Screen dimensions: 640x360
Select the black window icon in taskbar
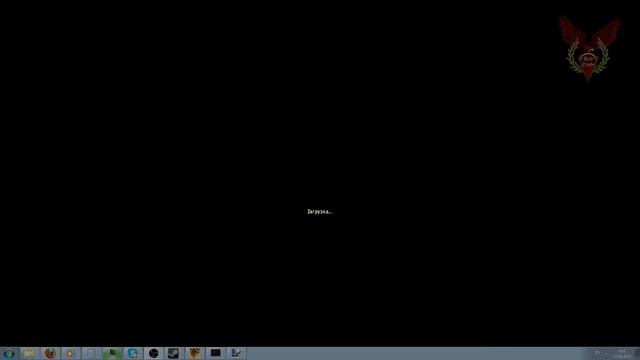point(216,353)
